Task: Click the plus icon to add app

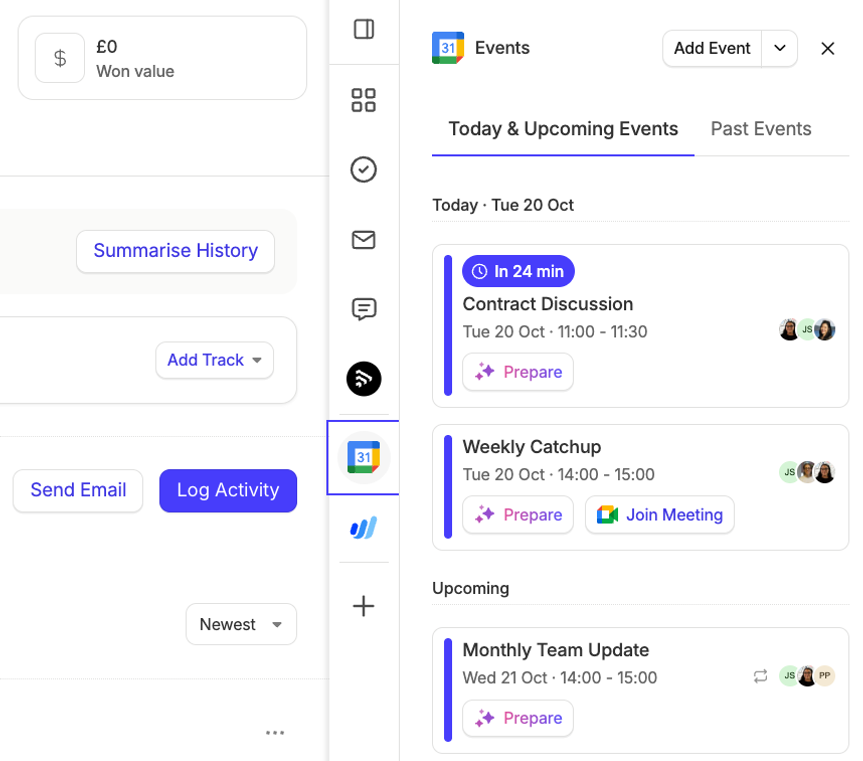Action: [x=363, y=606]
